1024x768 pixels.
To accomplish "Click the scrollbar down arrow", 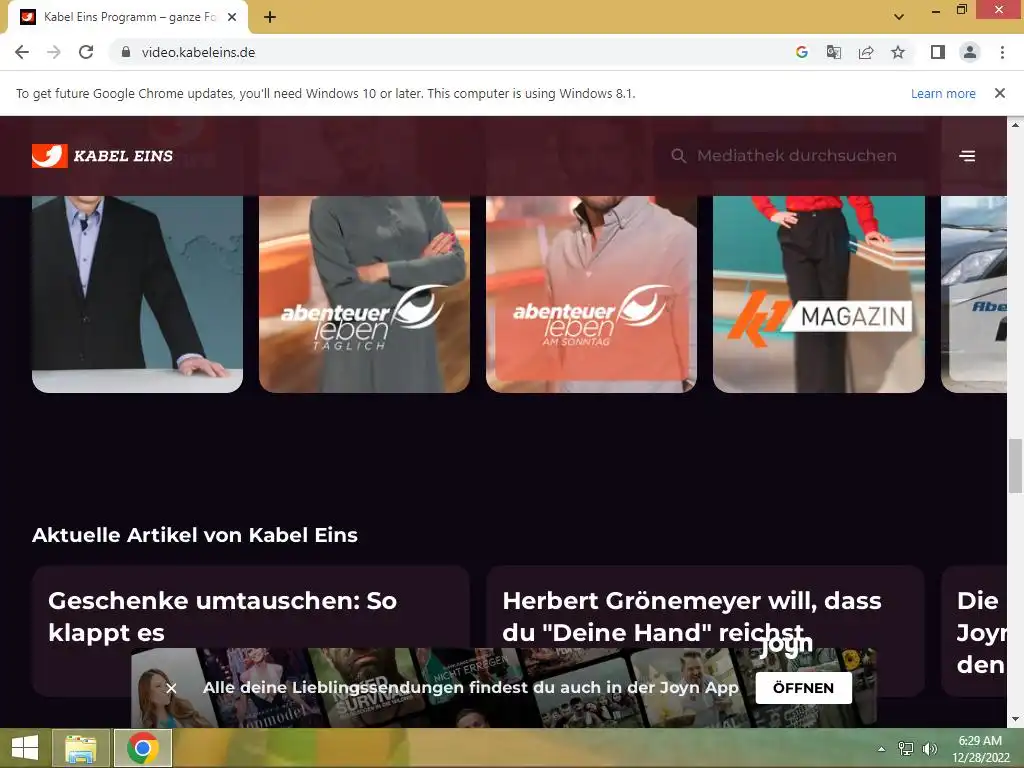I will (x=1015, y=719).
